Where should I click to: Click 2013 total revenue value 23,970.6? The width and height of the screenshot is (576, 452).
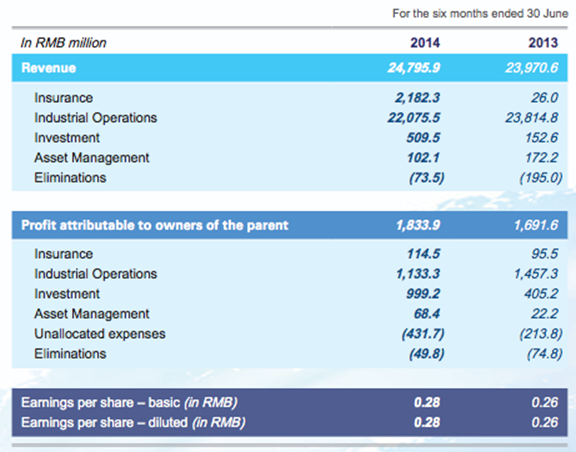(x=532, y=68)
